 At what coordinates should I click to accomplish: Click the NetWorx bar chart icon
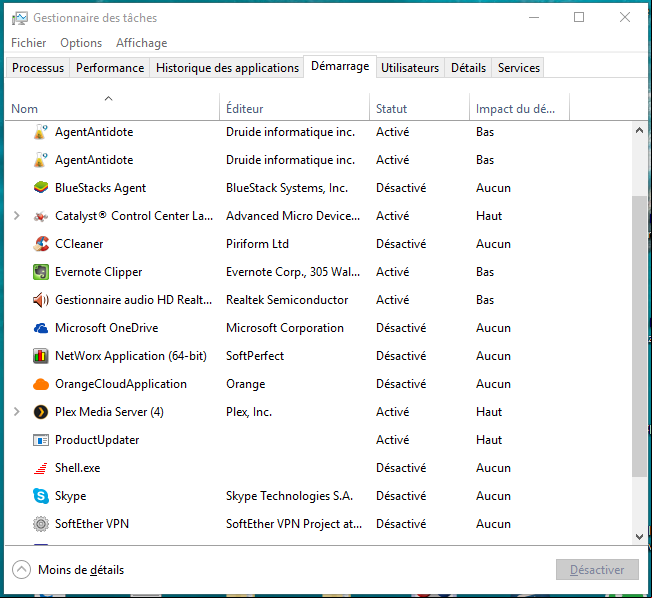pos(41,356)
